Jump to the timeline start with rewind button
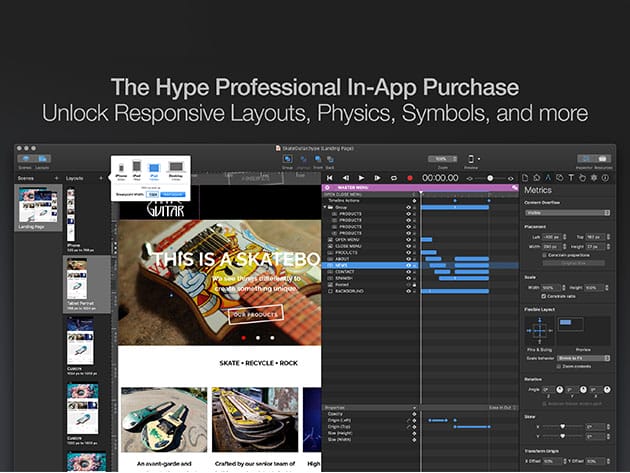The image size is (630, 473). click(x=329, y=178)
